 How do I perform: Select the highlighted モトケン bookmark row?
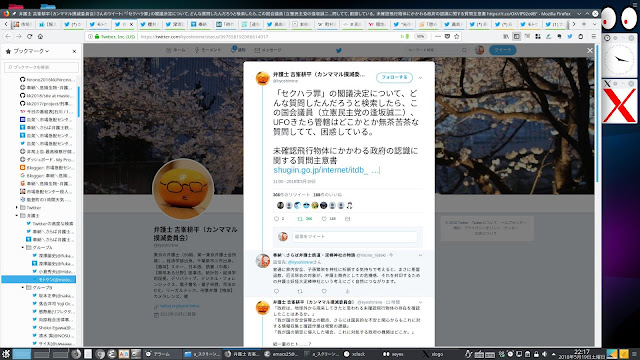(x=39, y=280)
